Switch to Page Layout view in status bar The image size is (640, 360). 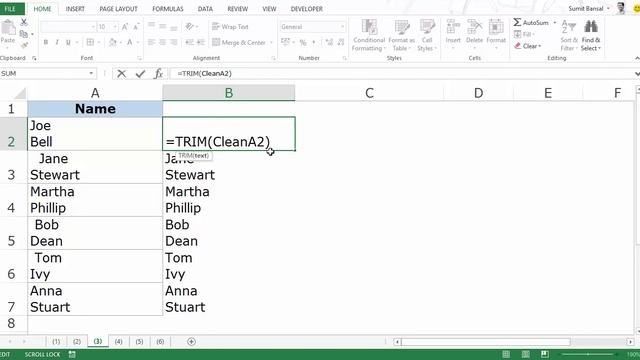[x=526, y=354]
